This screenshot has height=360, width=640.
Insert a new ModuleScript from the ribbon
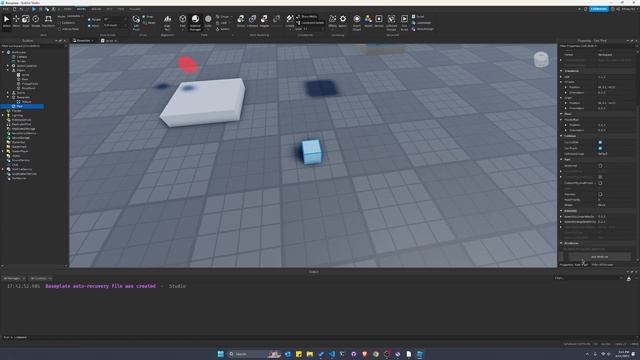423,29
